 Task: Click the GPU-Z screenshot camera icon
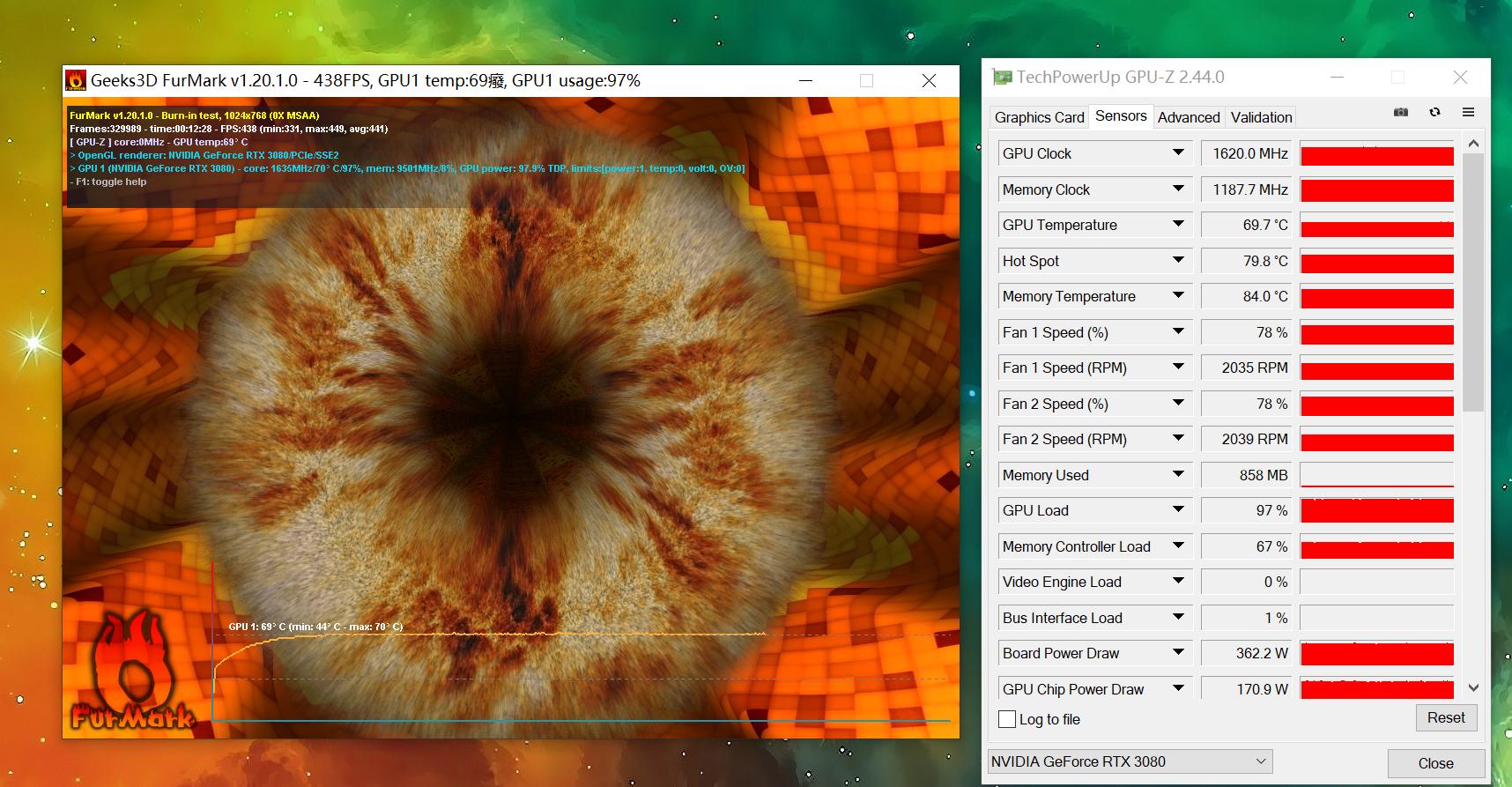(1400, 113)
